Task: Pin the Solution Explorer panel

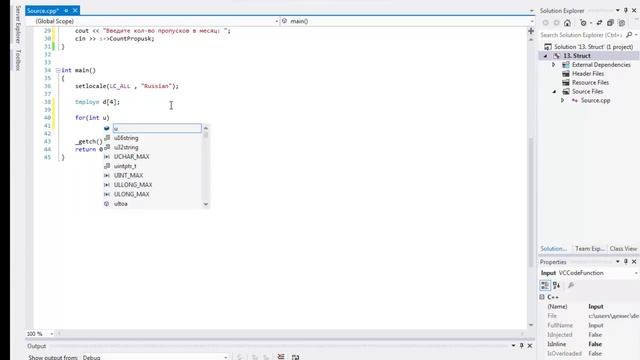Action: coord(626,11)
